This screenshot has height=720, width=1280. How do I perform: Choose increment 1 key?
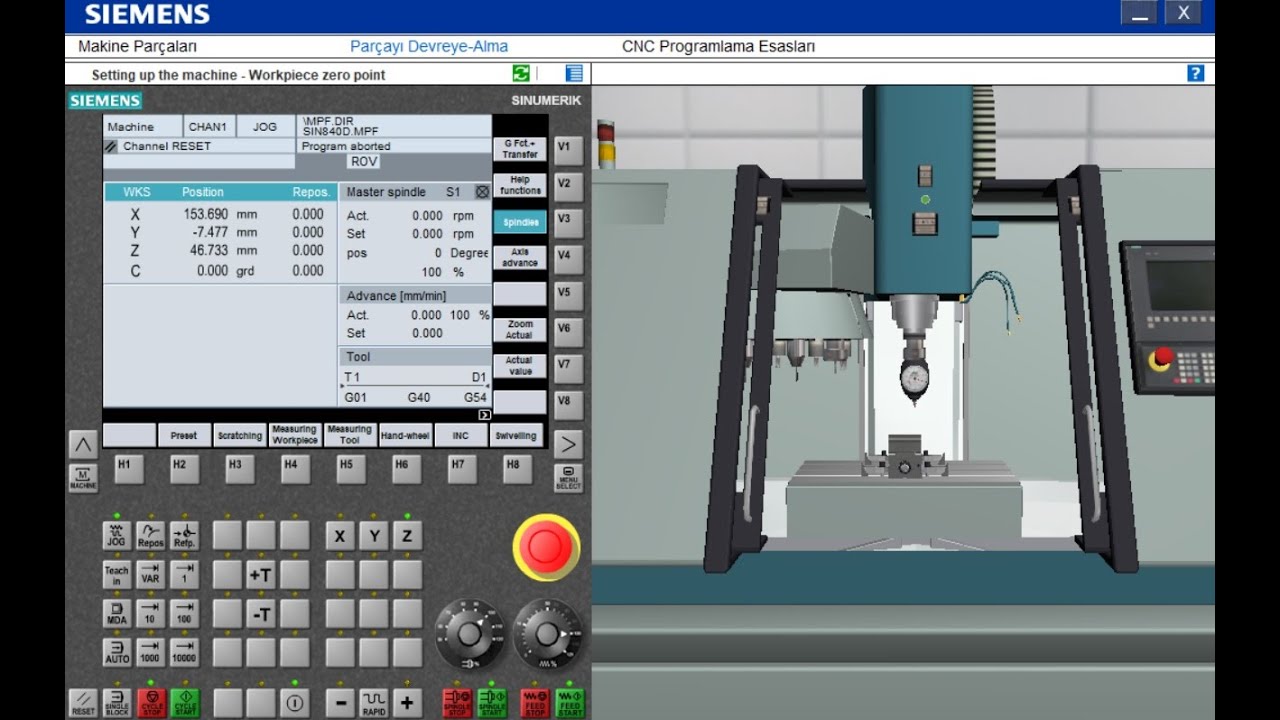click(x=184, y=574)
